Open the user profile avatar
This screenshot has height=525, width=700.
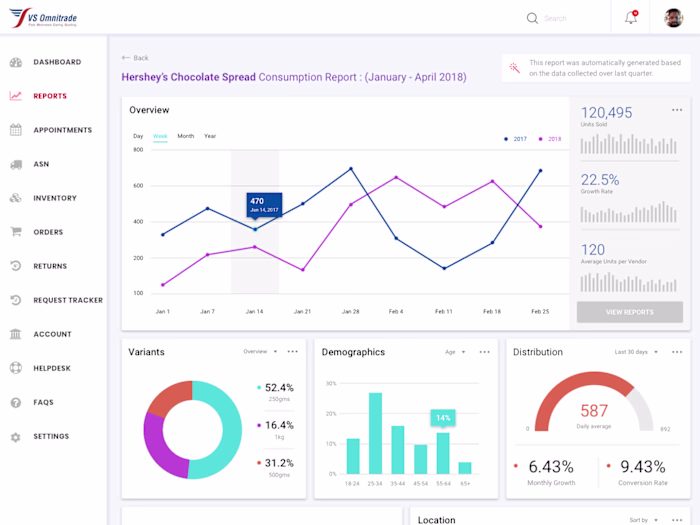(674, 18)
